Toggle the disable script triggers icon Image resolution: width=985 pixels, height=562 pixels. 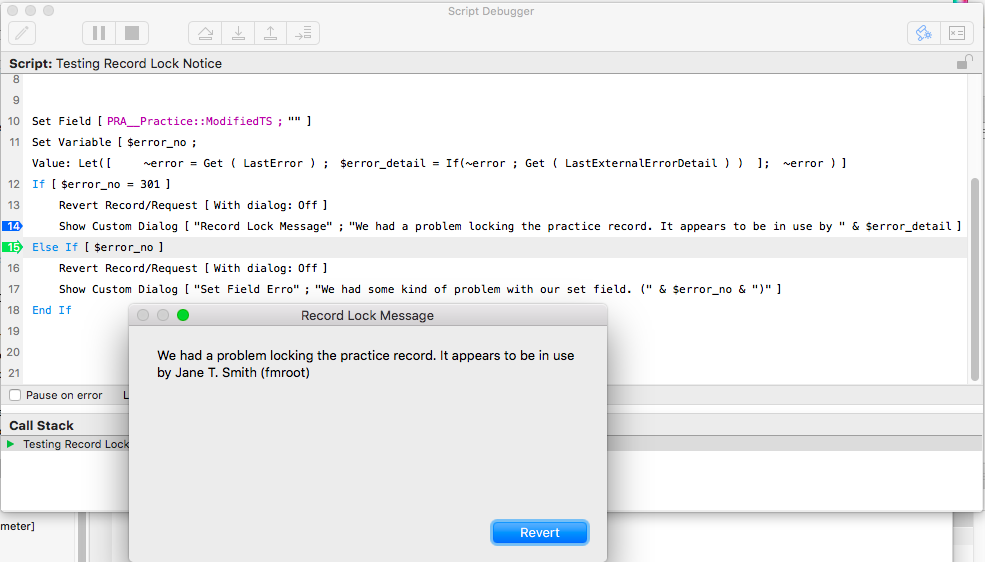click(924, 33)
